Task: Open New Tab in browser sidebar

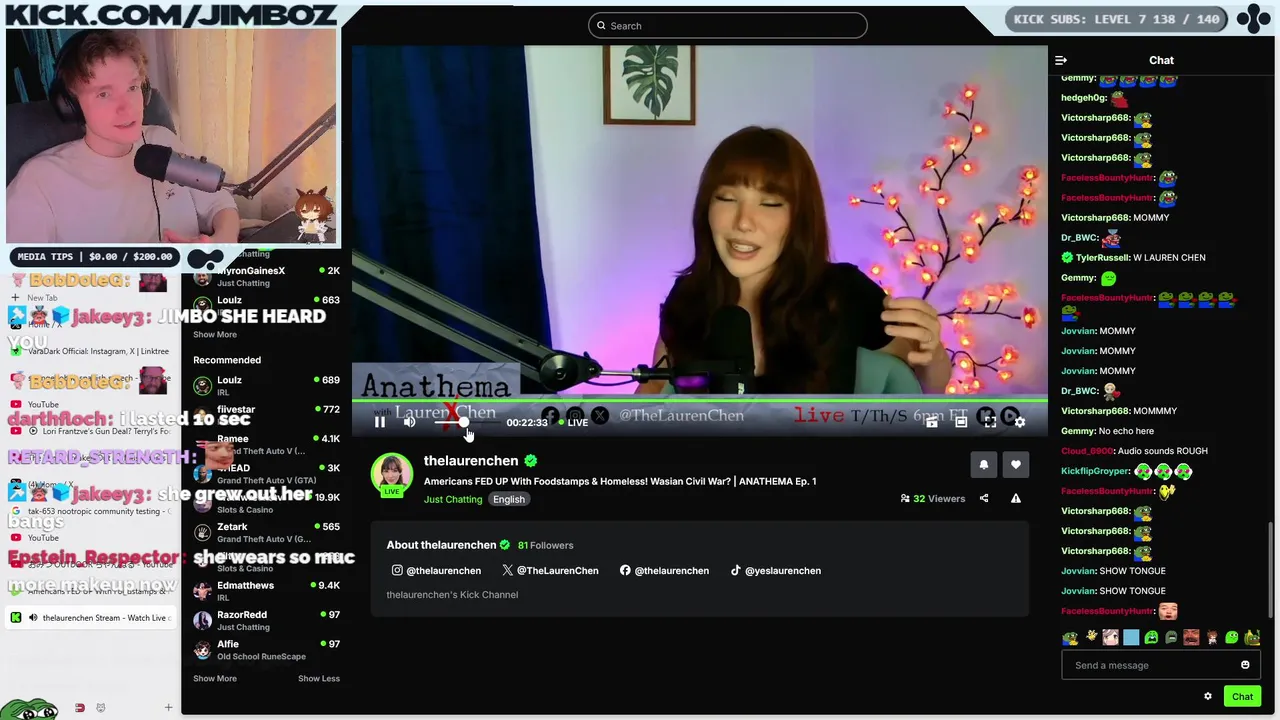Action: click(42, 298)
